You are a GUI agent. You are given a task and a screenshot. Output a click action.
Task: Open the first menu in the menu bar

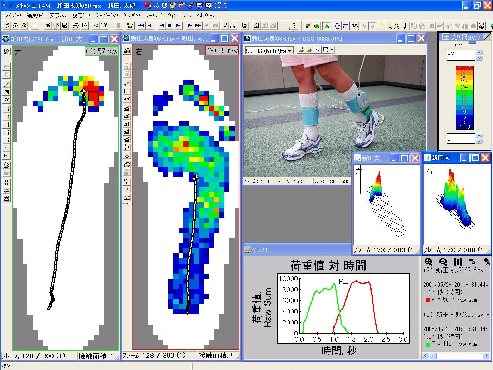point(13,15)
